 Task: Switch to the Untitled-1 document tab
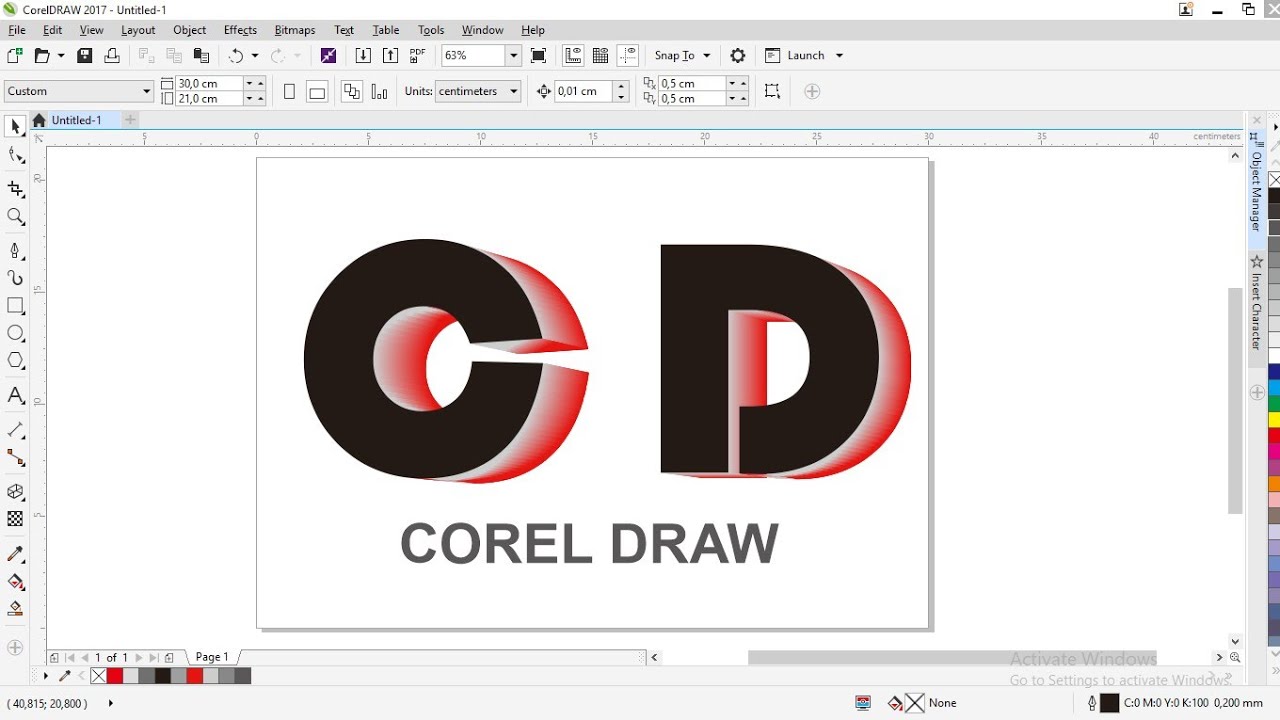pos(77,120)
